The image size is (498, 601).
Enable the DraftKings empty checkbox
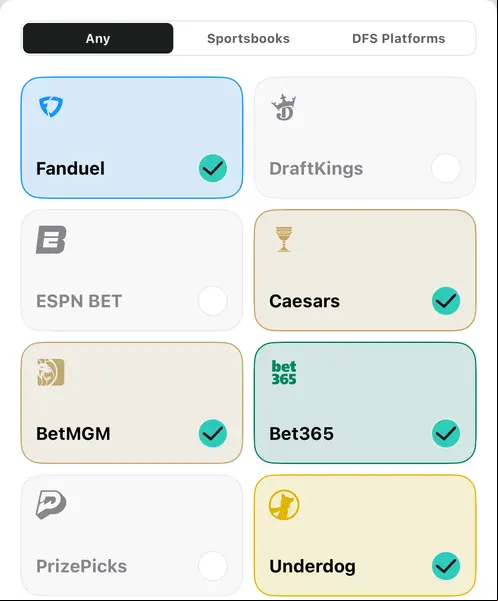(446, 168)
